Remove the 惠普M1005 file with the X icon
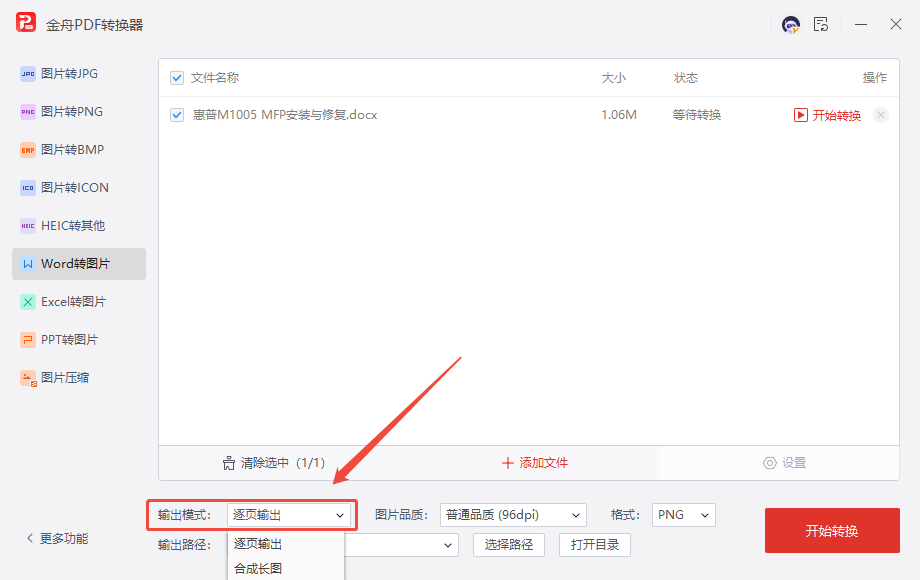 (881, 115)
